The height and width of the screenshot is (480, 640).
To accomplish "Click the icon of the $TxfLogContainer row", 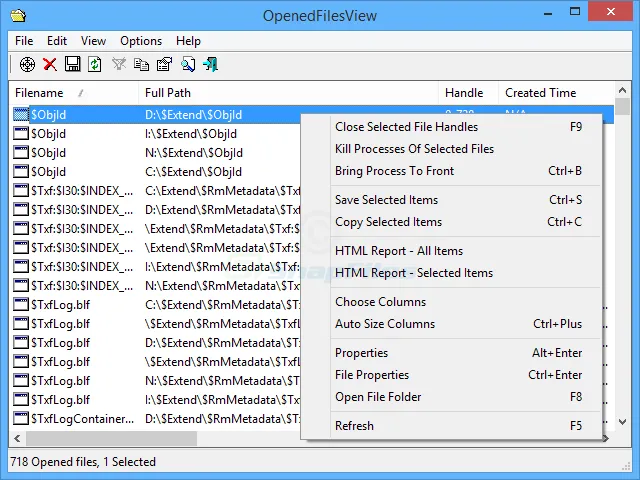I will pyautogui.click(x=21, y=418).
